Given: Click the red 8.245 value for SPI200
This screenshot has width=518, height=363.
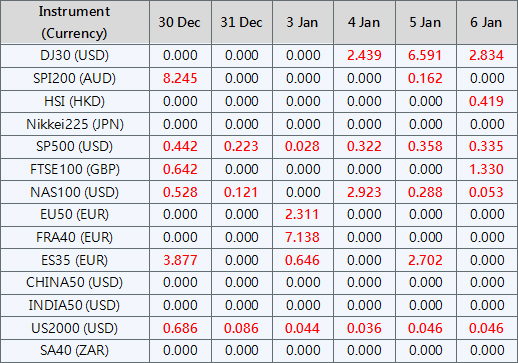Looking at the screenshot, I should tap(180, 78).
